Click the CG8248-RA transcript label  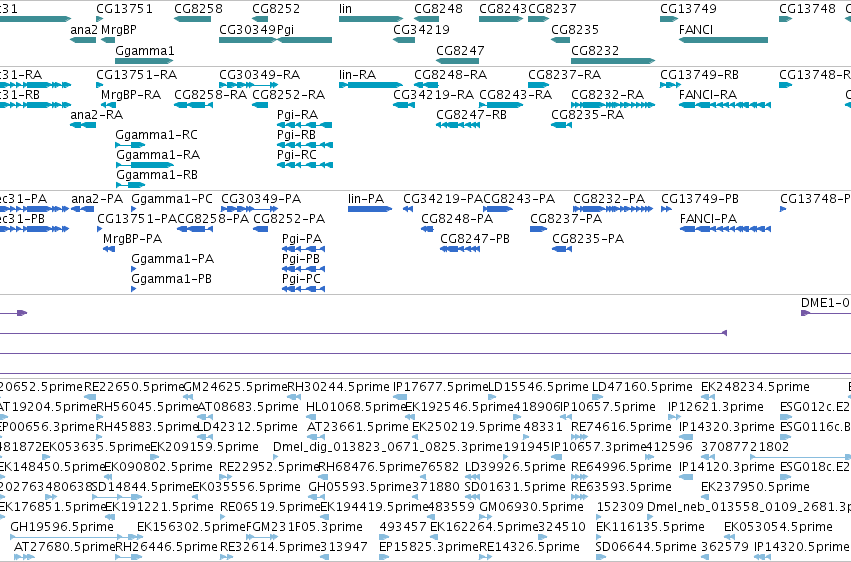450,74
